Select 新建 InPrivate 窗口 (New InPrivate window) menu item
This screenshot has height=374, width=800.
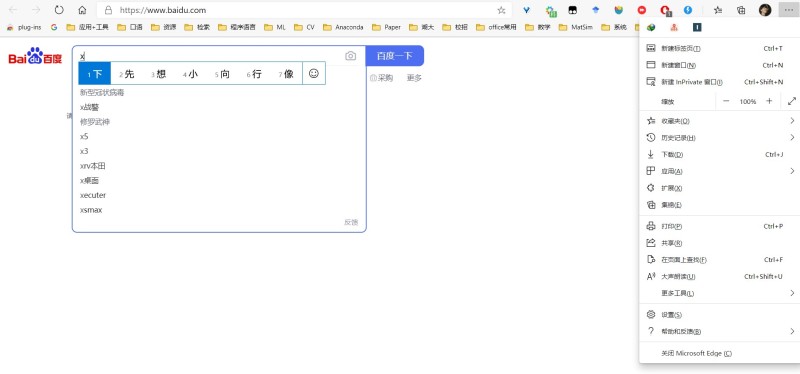(x=719, y=82)
